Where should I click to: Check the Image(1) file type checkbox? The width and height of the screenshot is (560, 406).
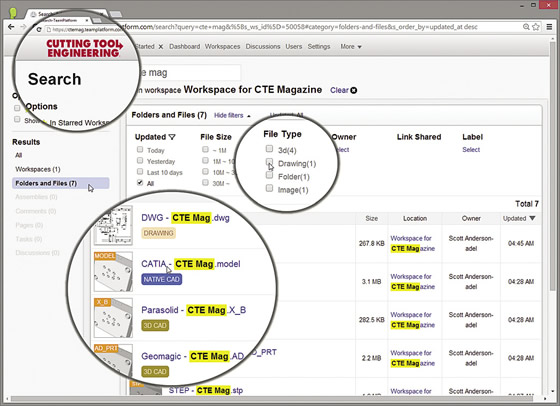point(269,188)
